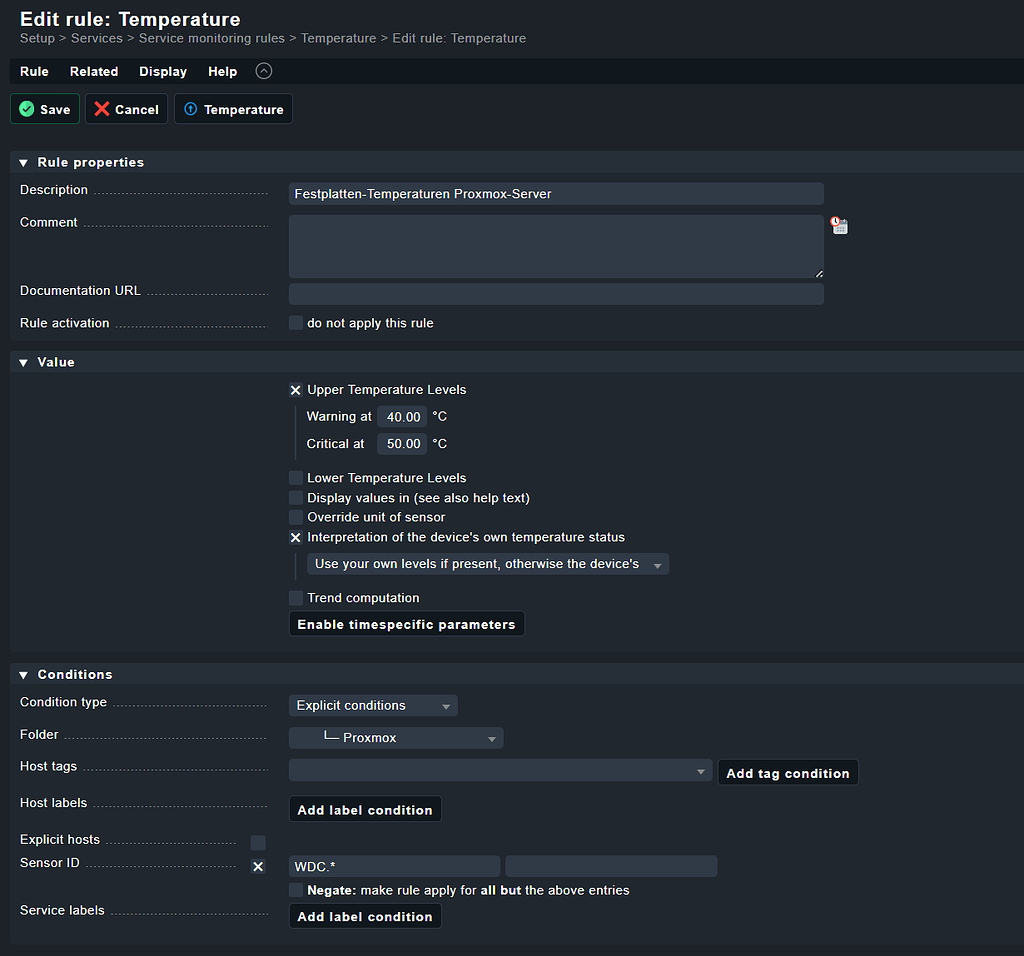Screen dimensions: 1024x956
Task: Click the Critical at 50.00 field
Action: tap(402, 444)
